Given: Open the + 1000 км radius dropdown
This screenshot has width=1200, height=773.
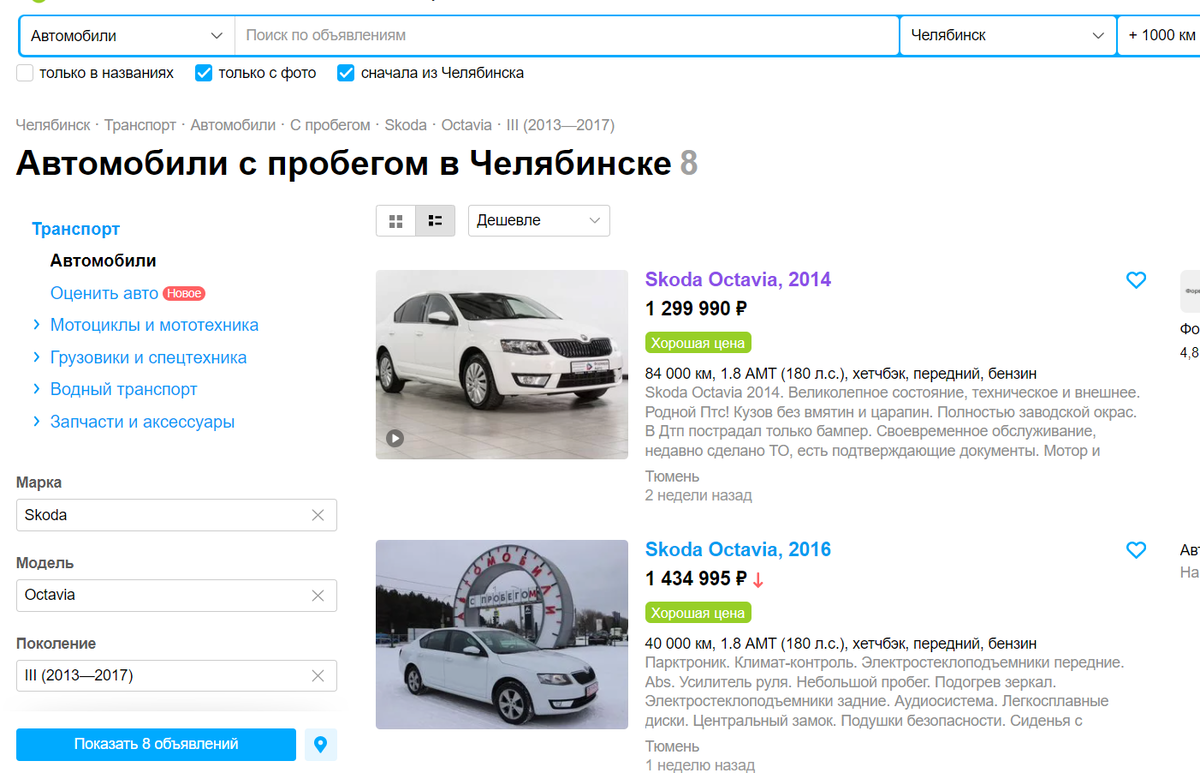Looking at the screenshot, I should 1159,35.
